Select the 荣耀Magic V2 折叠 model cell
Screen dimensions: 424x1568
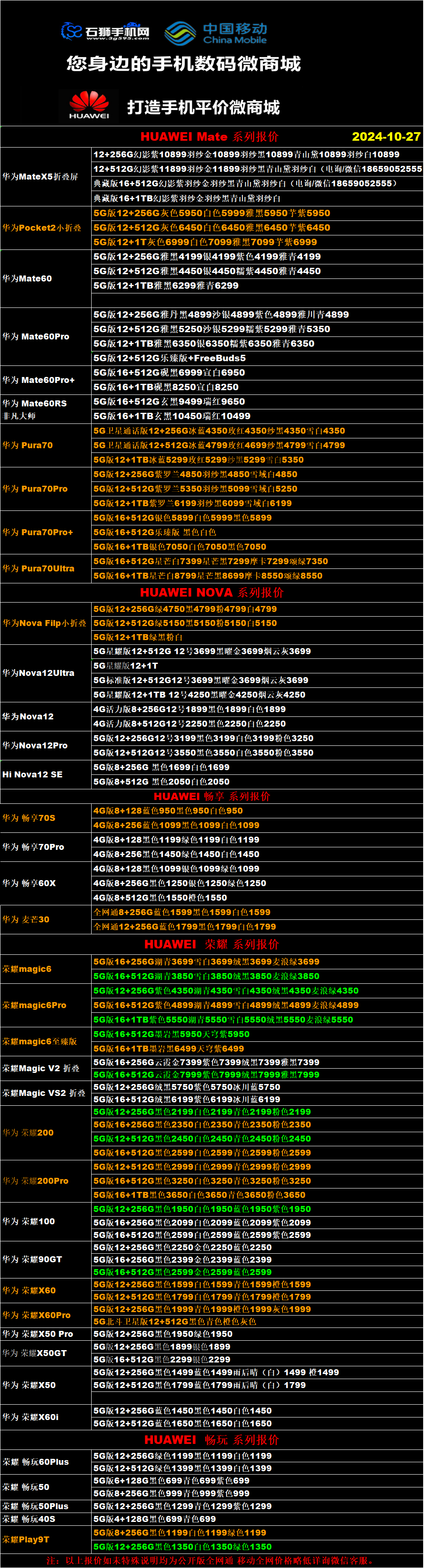(x=46, y=1068)
